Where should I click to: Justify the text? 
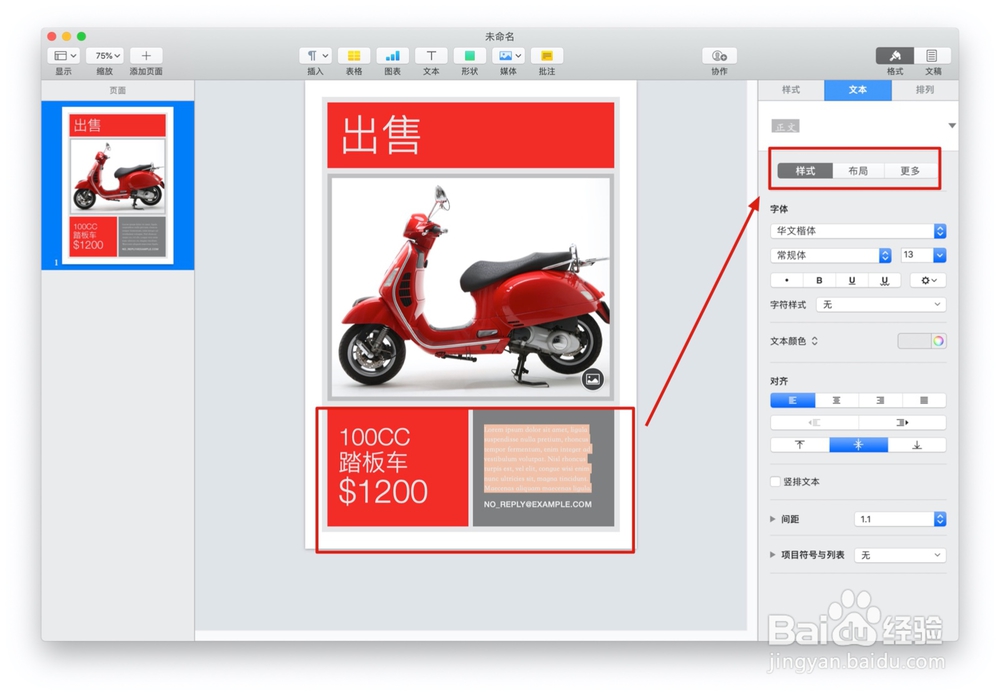click(x=924, y=401)
